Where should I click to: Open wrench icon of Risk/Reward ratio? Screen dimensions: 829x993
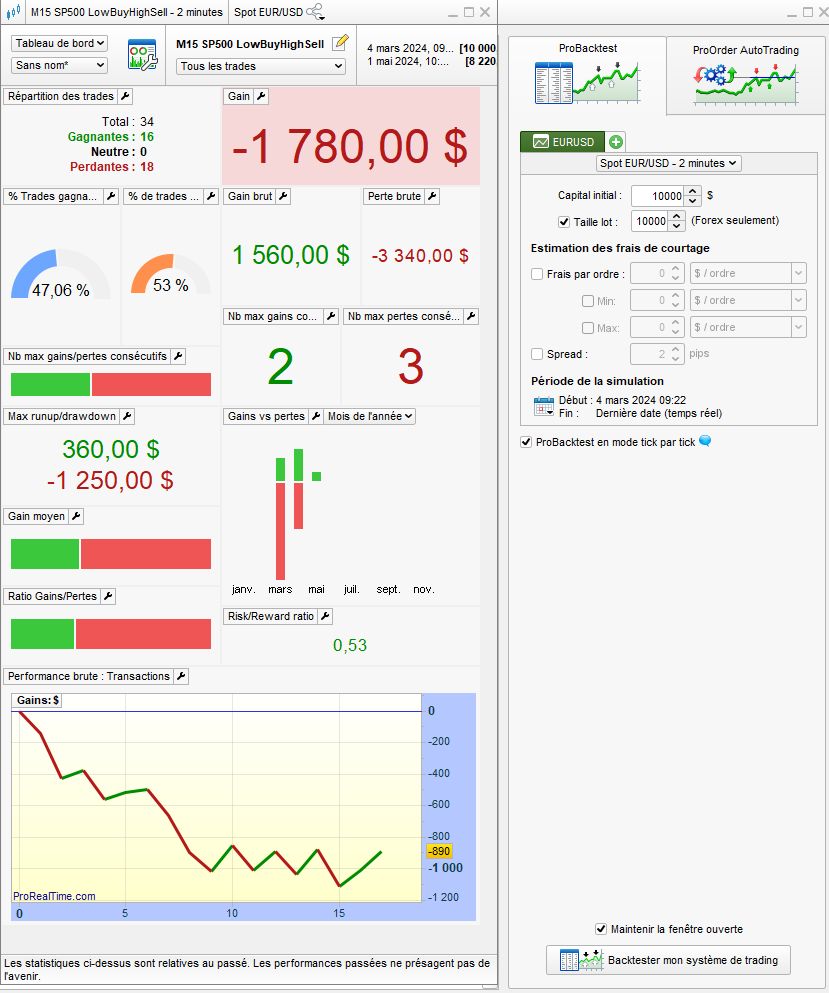[x=326, y=616]
